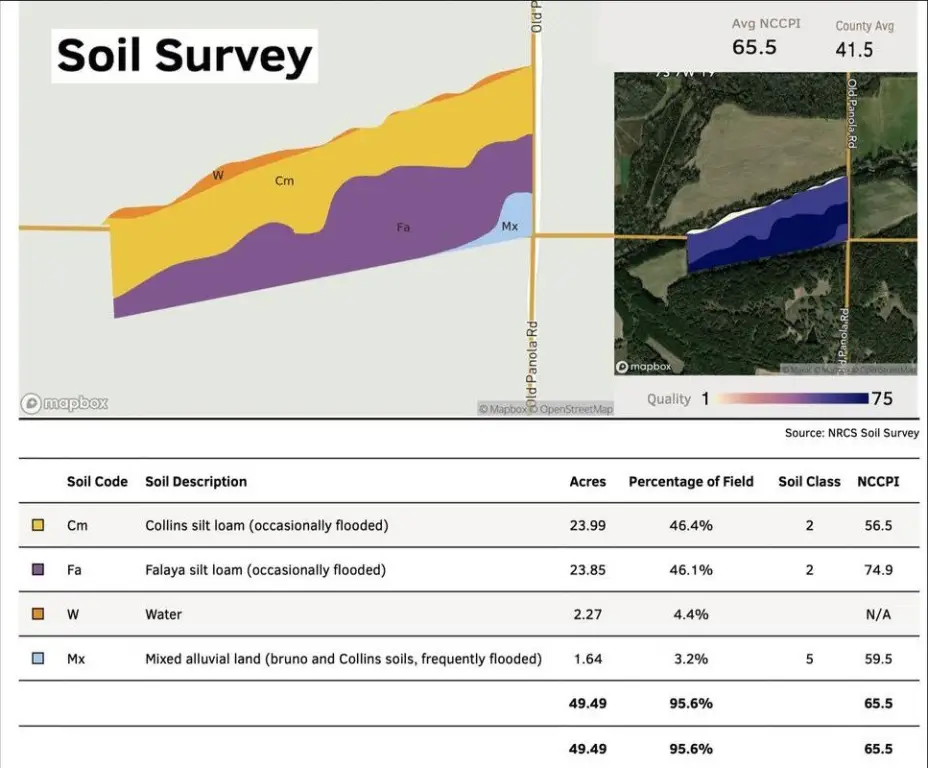The image size is (928, 768).
Task: Open the Mapbox copyright attribution link
Action: pyautogui.click(x=502, y=409)
